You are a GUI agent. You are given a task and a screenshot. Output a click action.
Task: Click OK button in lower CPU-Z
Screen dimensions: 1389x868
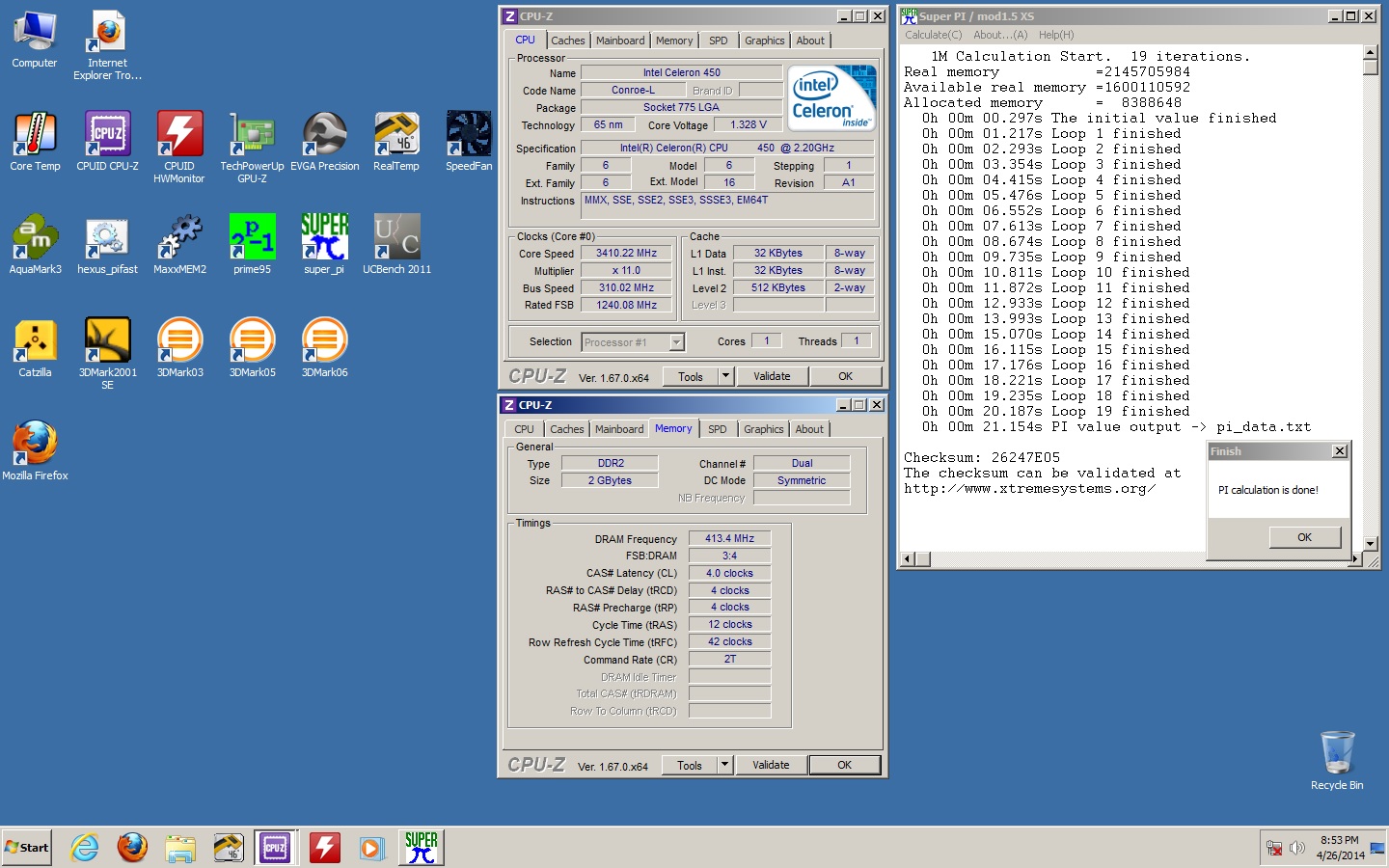click(844, 765)
